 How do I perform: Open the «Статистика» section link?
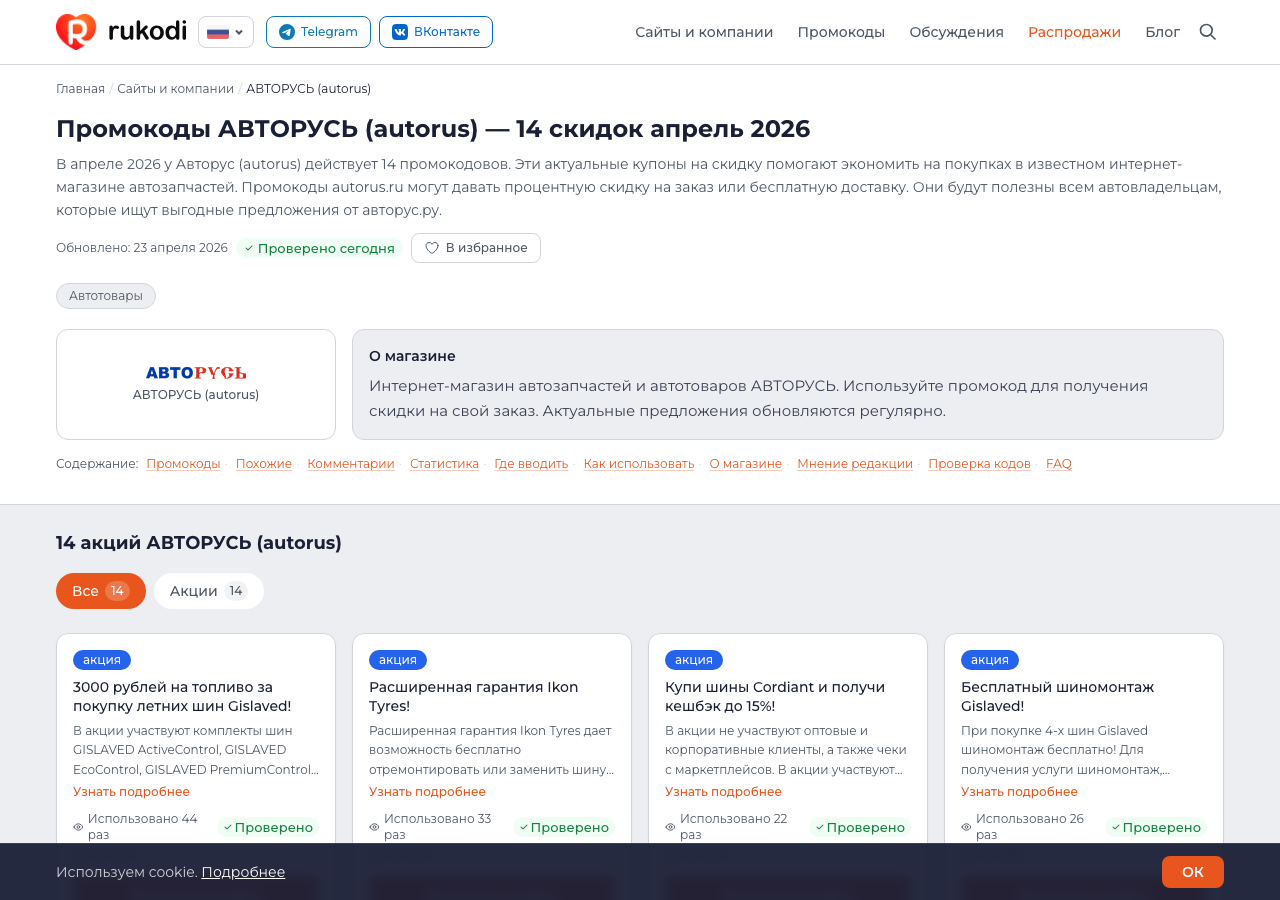[x=444, y=463]
